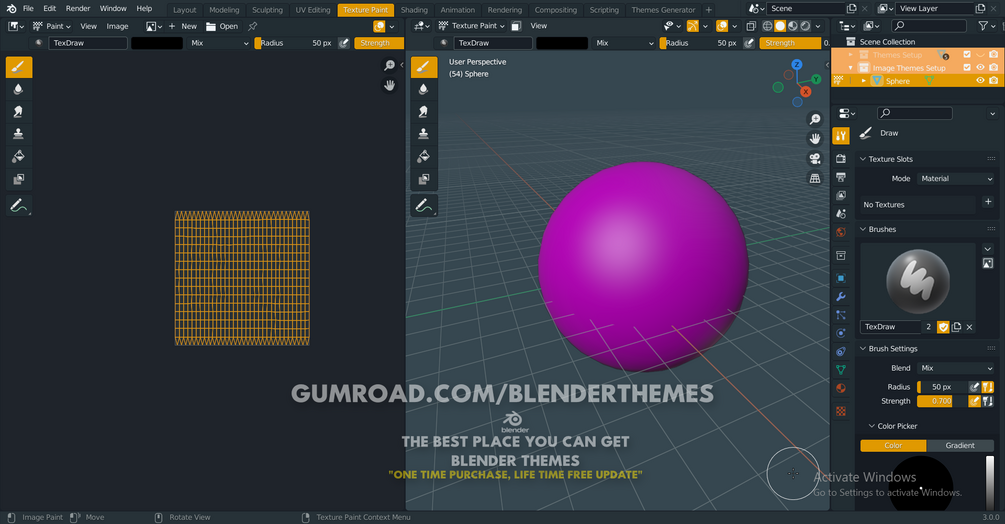Toggle radius pressure sensitivity in Brush Settings
This screenshot has height=524, width=1005.
[x=974, y=387]
